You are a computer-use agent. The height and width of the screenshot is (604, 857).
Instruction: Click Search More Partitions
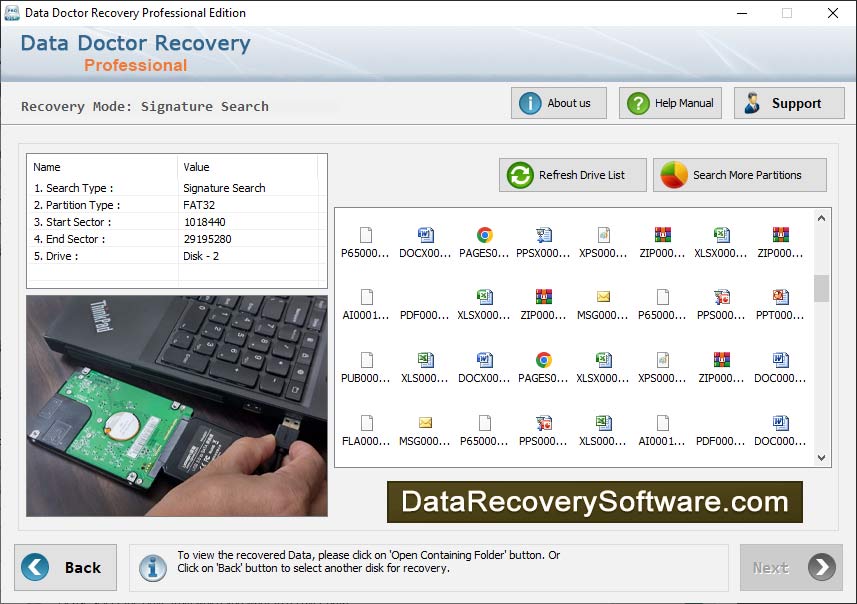(x=739, y=174)
